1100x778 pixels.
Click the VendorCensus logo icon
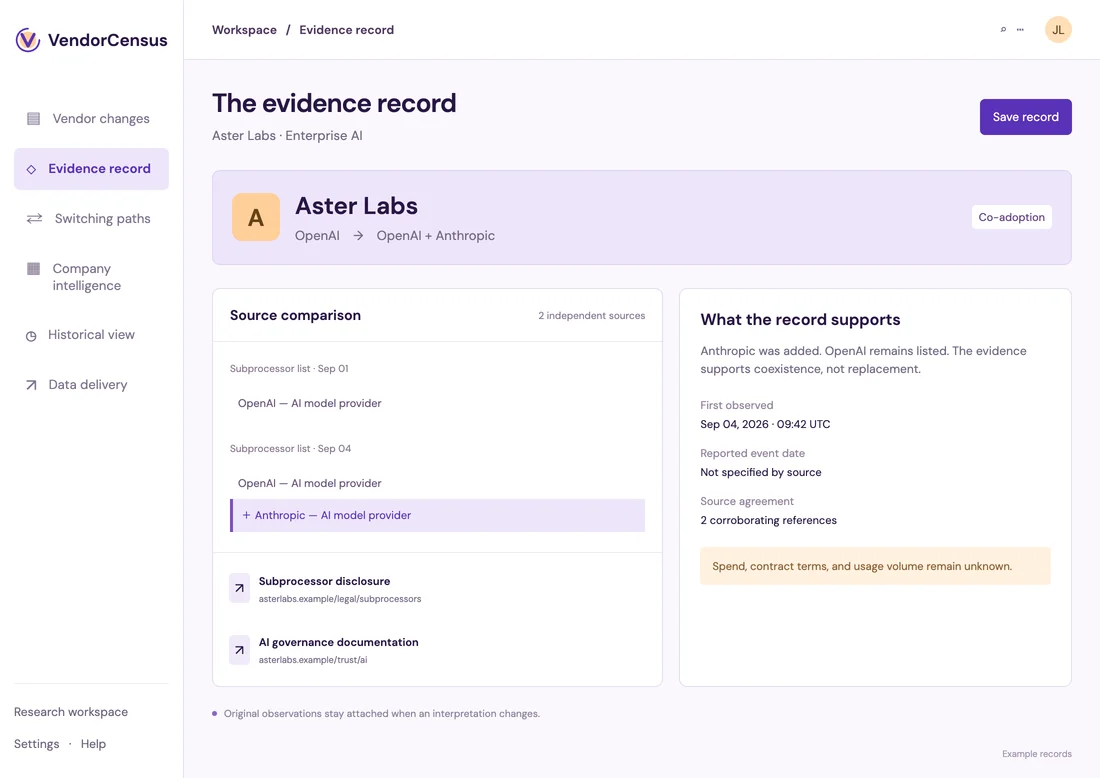pyautogui.click(x=28, y=40)
